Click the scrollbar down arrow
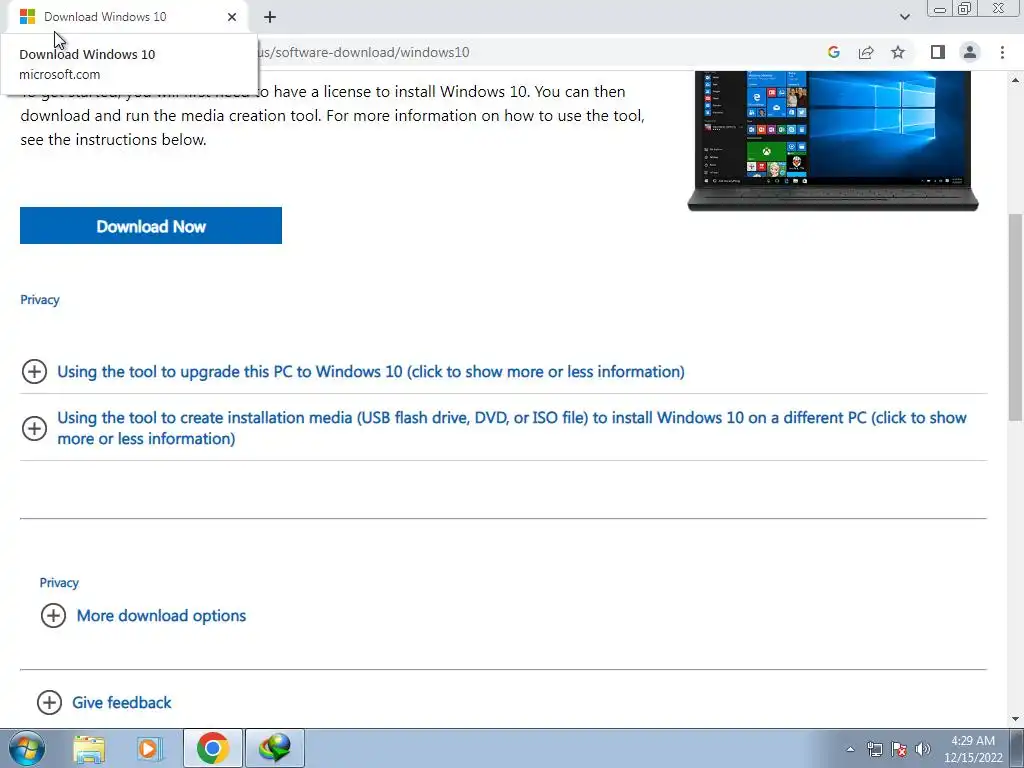 click(x=1016, y=719)
